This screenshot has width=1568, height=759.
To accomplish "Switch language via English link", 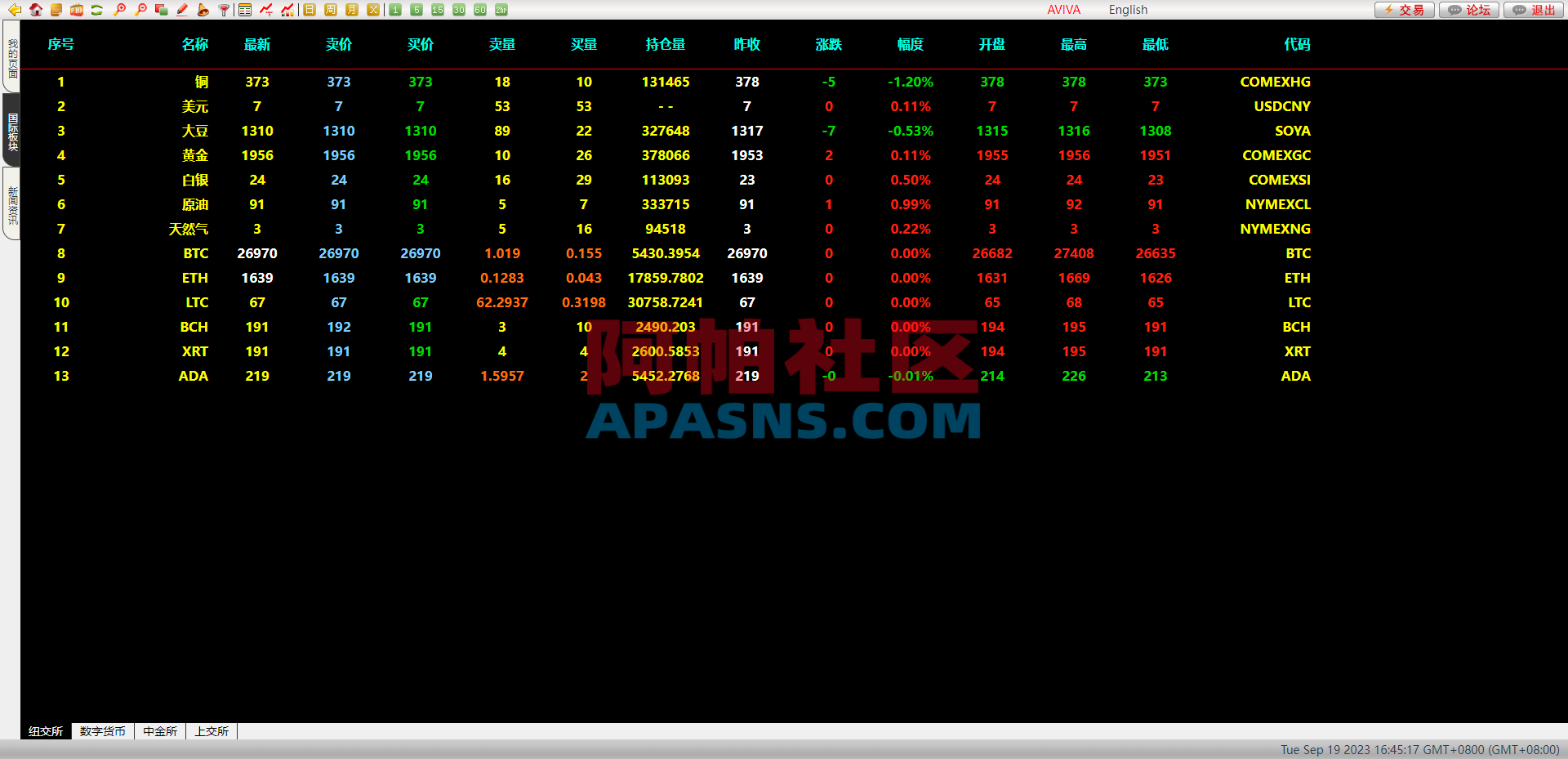I will click(x=1128, y=10).
